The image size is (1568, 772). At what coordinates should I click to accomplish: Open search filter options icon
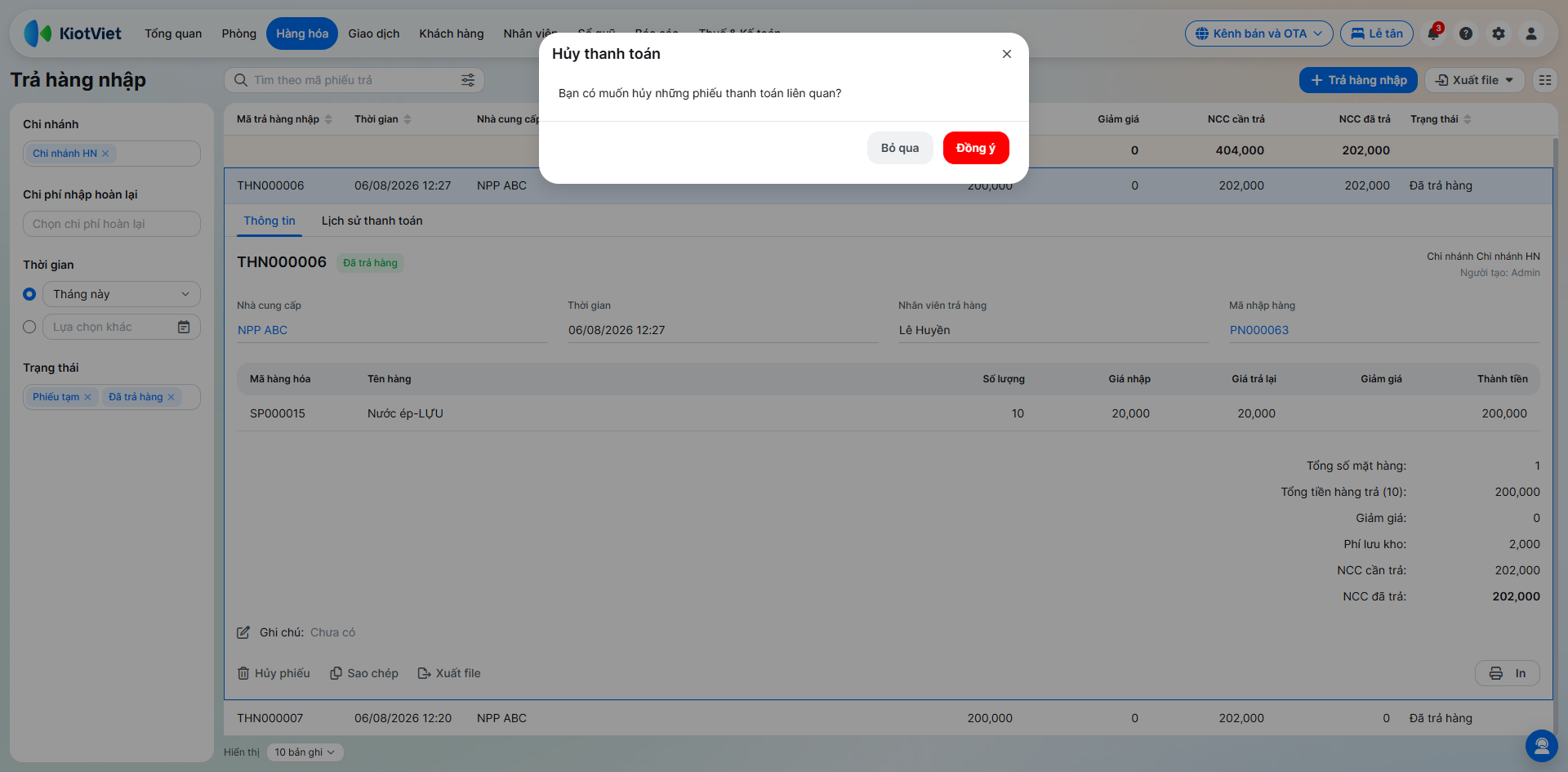[468, 80]
